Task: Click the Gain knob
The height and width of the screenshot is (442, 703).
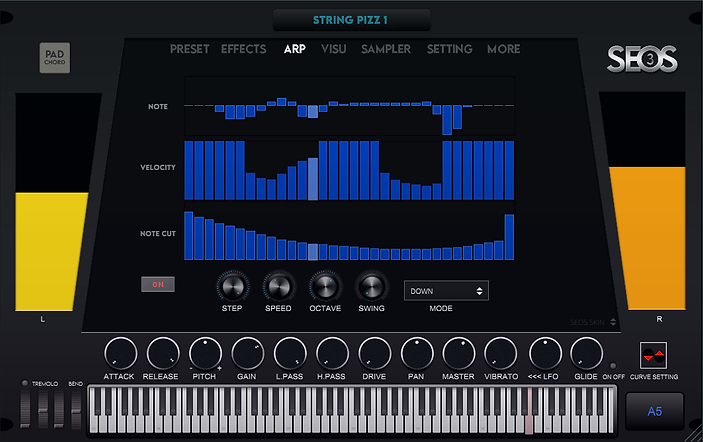Action: coord(248,353)
